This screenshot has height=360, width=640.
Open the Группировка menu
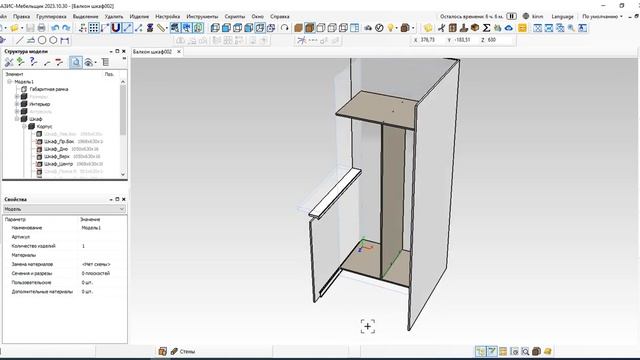coord(51,16)
